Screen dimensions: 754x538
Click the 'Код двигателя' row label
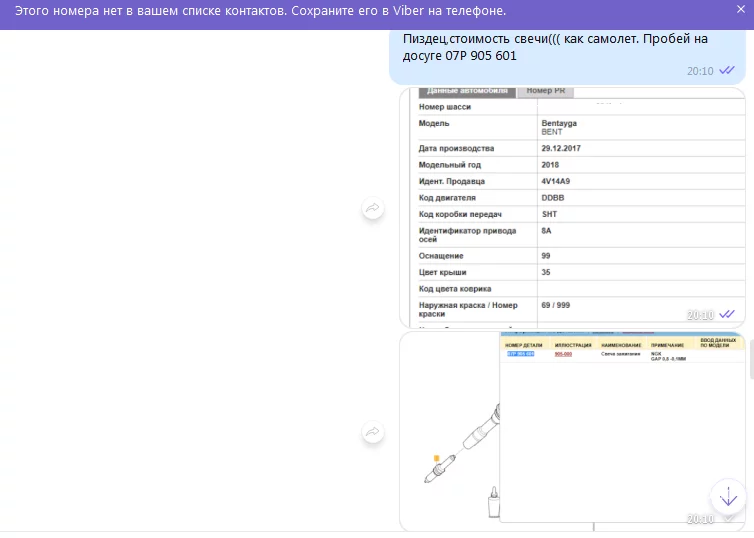point(447,198)
